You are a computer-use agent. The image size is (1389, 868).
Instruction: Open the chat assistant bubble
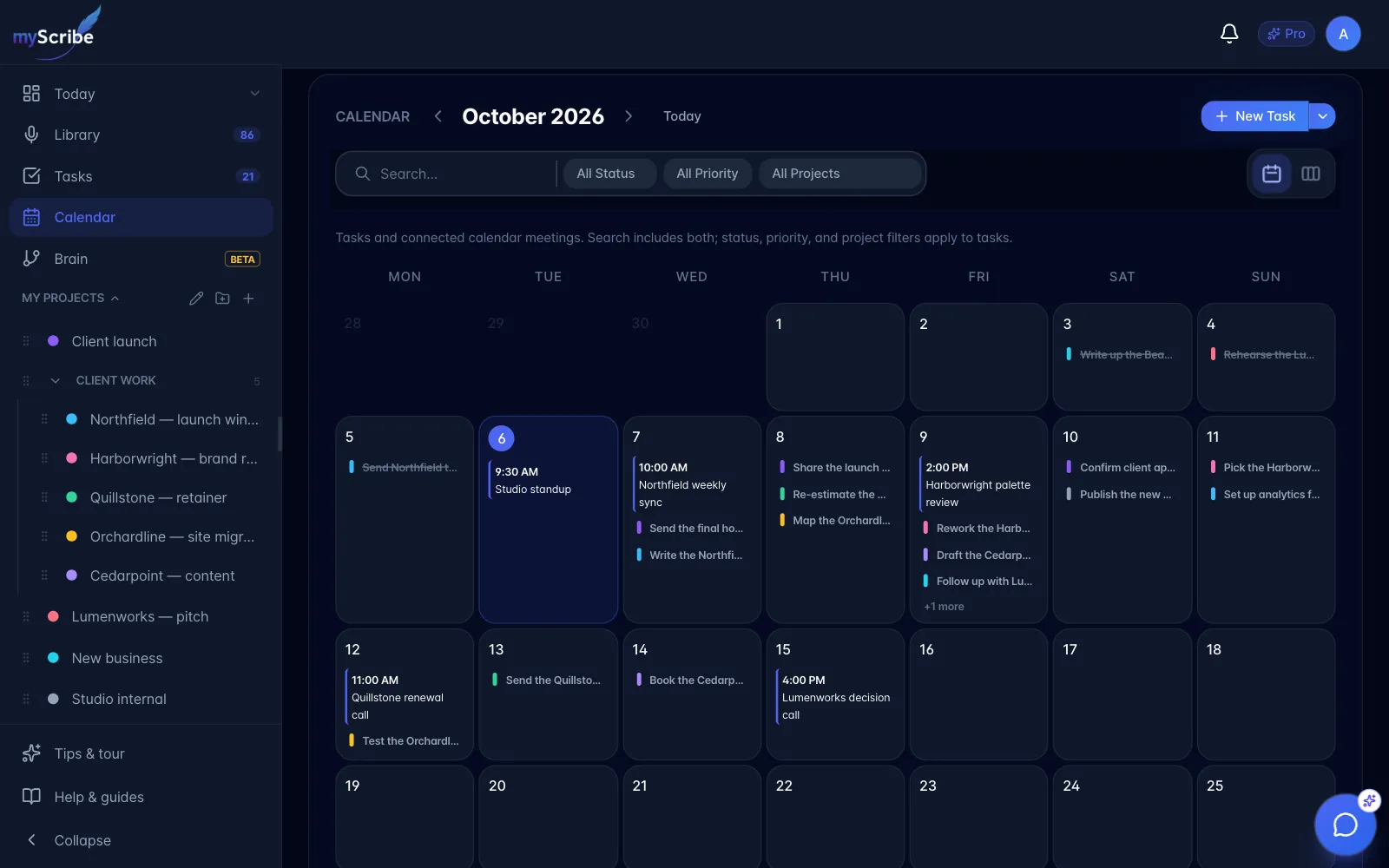[1345, 825]
